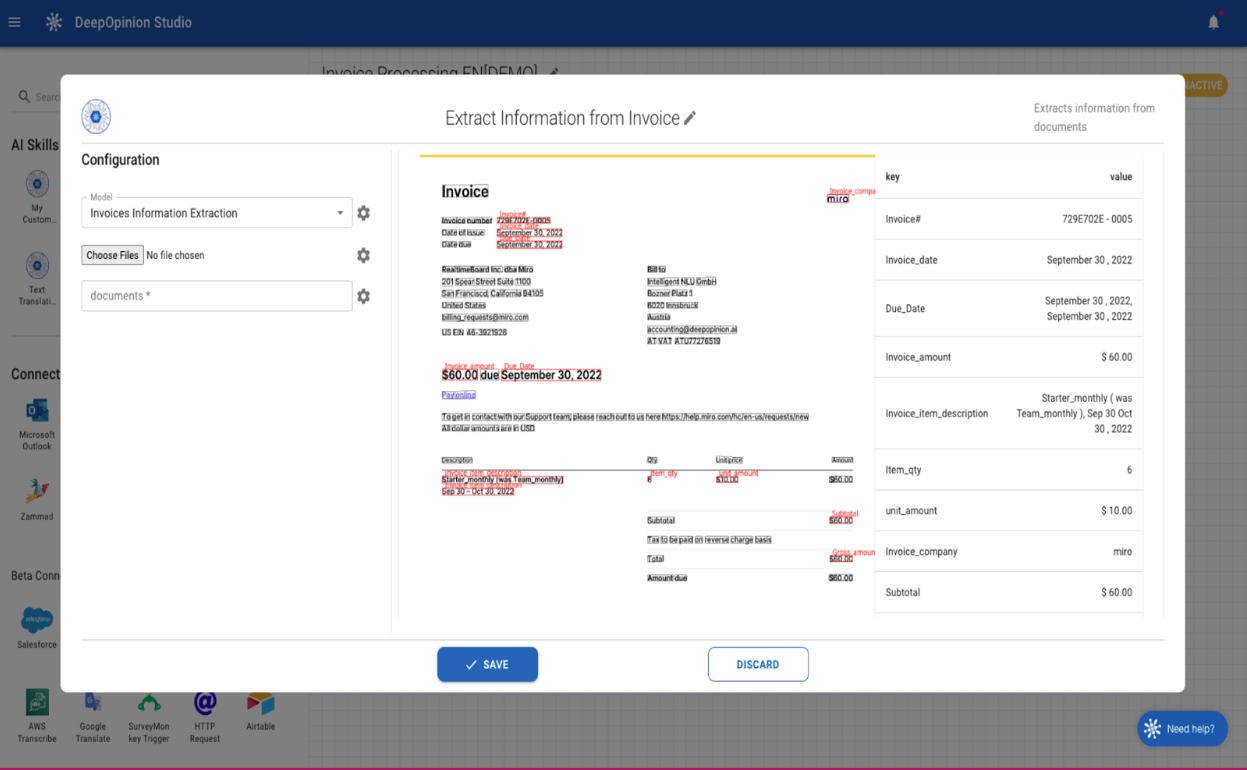Image resolution: width=1247 pixels, height=770 pixels.
Task: Discard the configuration changes
Action: [x=758, y=664]
